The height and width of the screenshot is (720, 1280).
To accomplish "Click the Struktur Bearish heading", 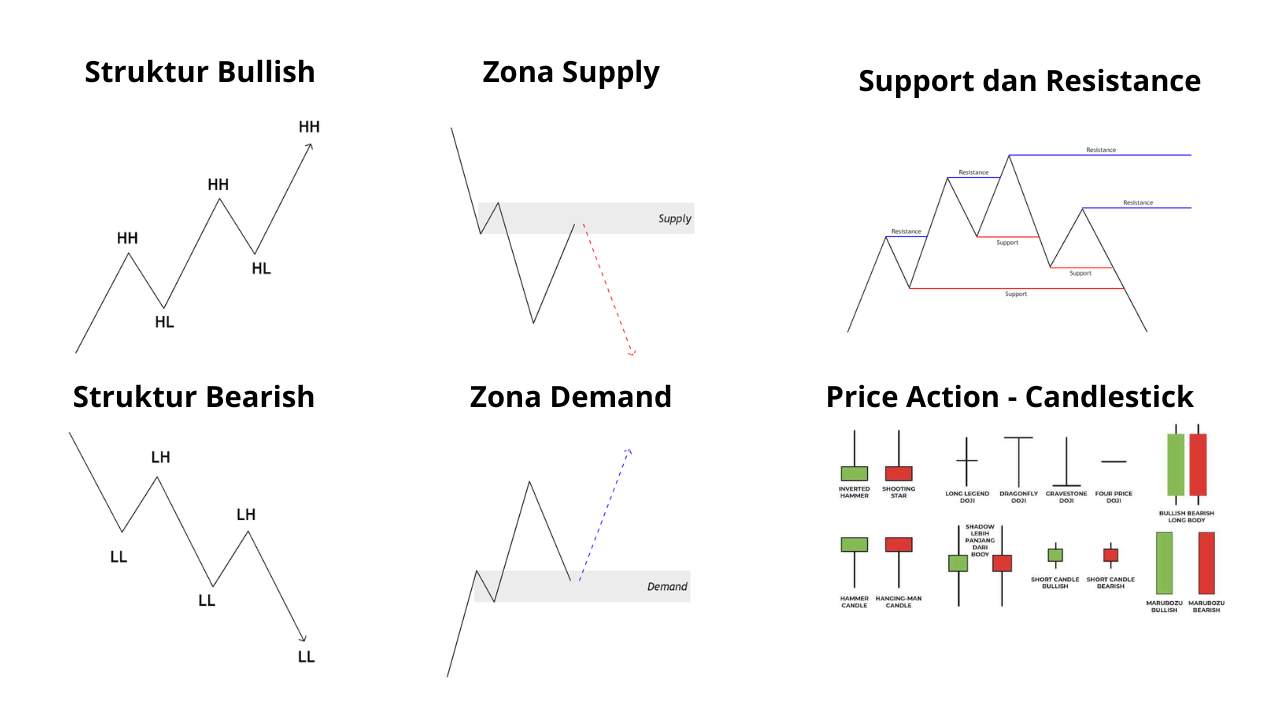I will 194,397.
